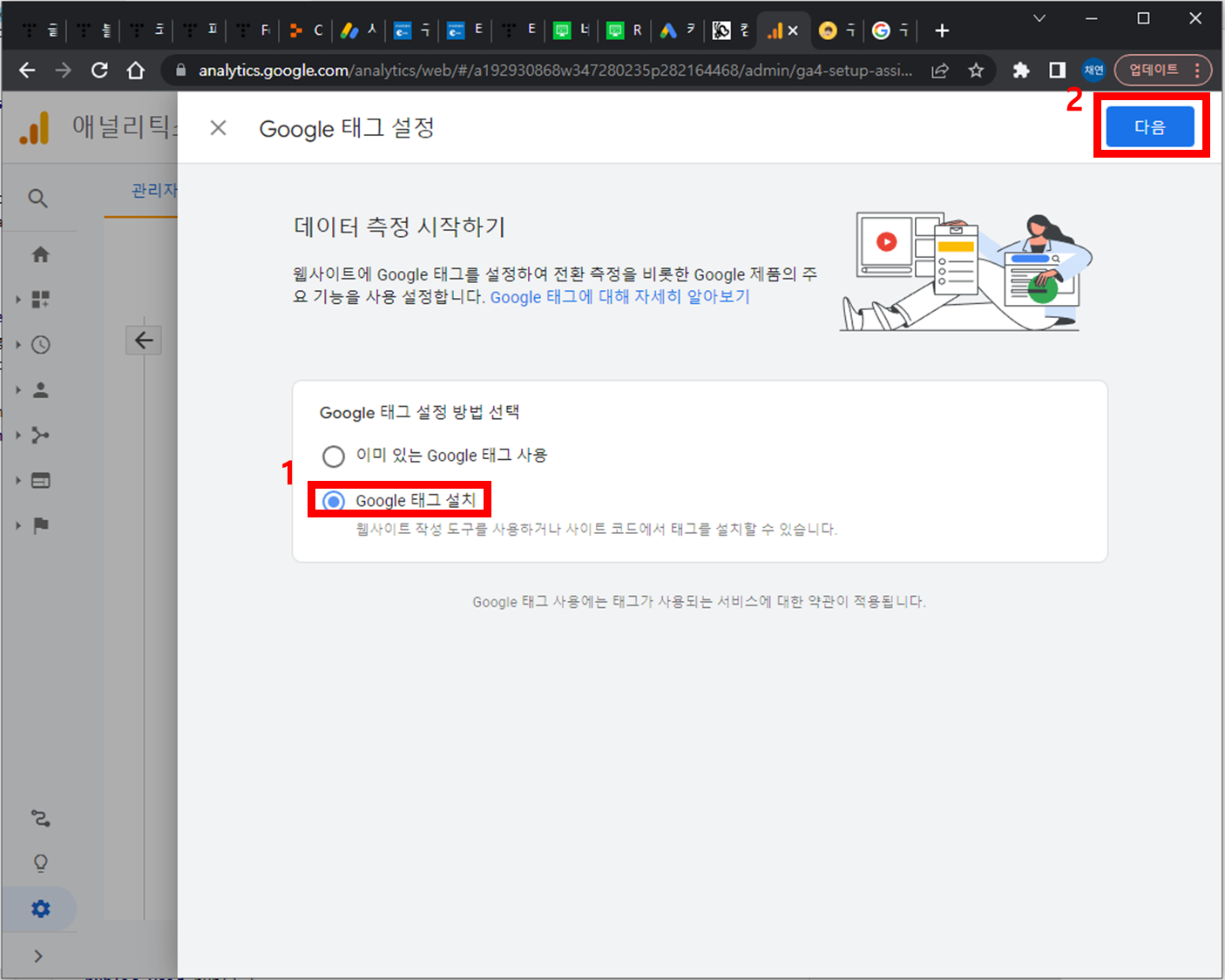Screen dimensions: 1225x980
Task: Click the browser Back arrow
Action: pyautogui.click(x=27, y=71)
